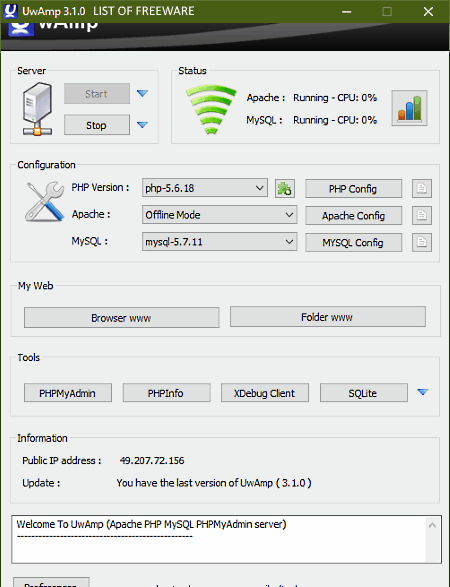Click the green PHP extension puzzle icon

[285, 188]
